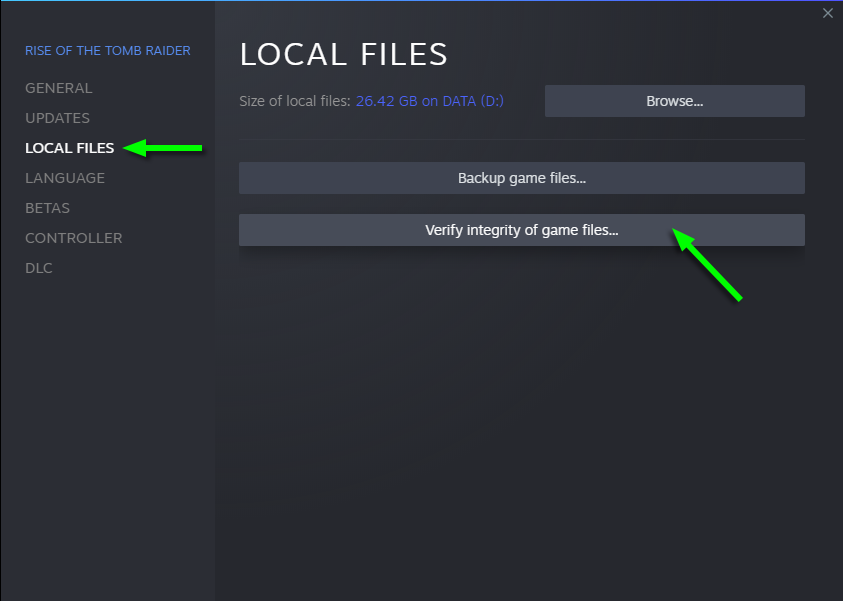Show the CONTROLLER settings

tap(73, 238)
